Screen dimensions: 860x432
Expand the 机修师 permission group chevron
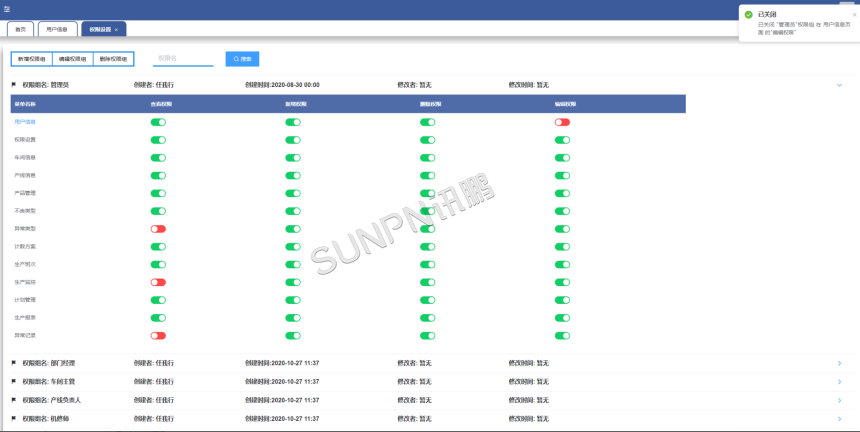pos(839,419)
